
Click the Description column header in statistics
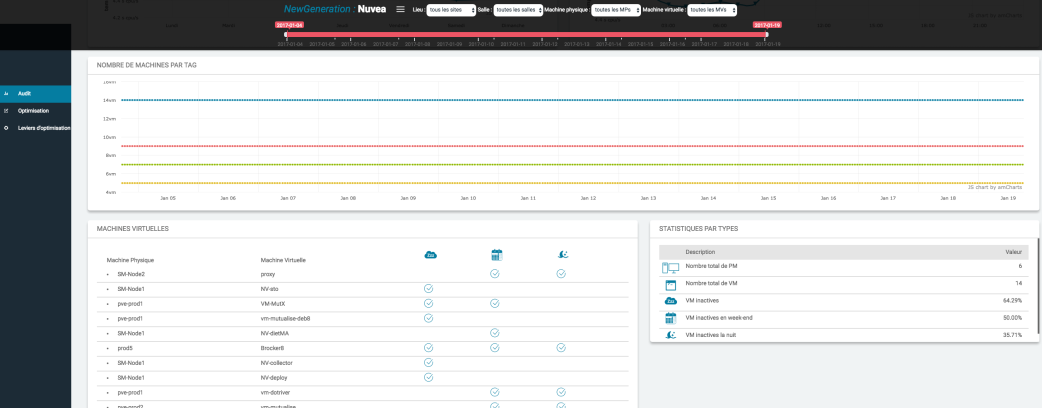[700, 252]
